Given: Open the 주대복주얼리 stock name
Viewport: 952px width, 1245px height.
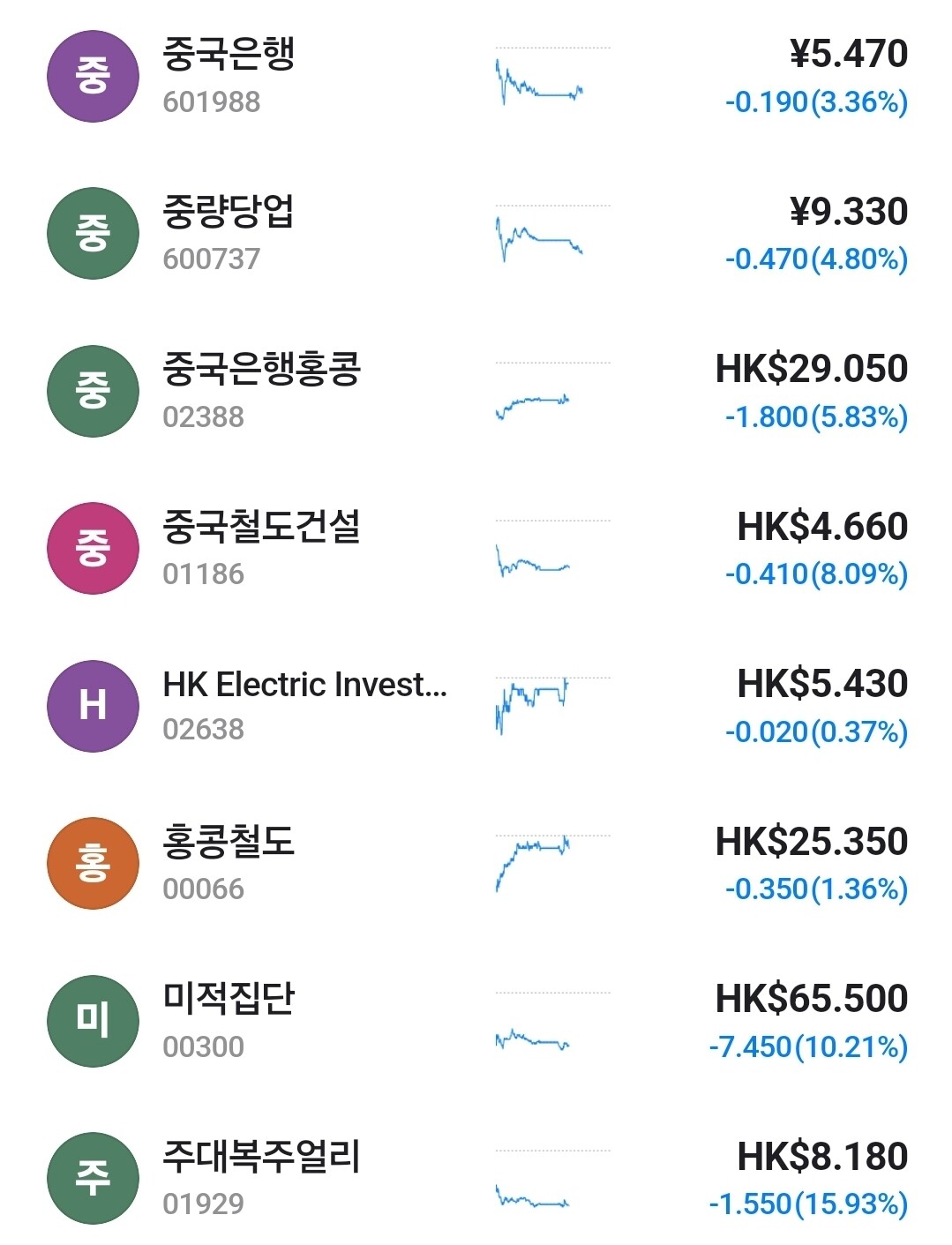Looking at the screenshot, I should (x=262, y=1157).
